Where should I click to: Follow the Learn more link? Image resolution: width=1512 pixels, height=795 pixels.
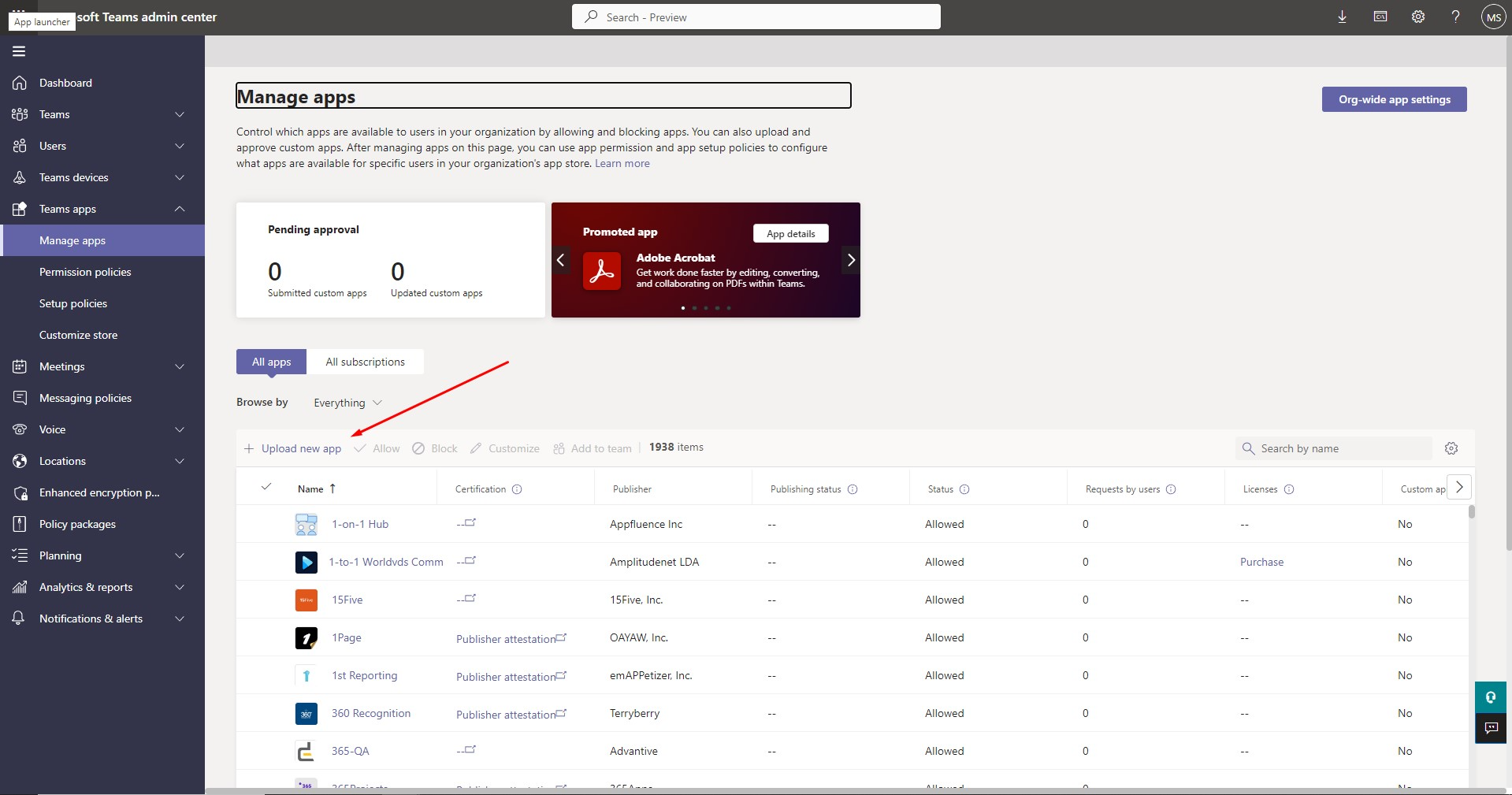pos(622,163)
